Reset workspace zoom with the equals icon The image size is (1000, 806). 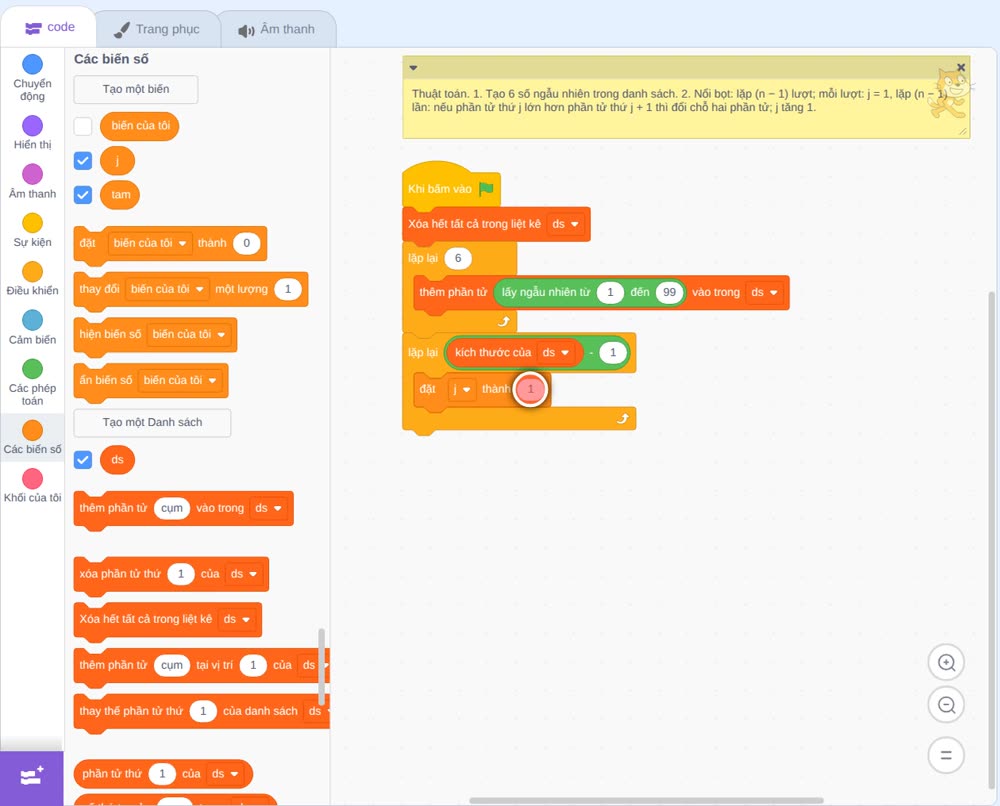(x=946, y=755)
